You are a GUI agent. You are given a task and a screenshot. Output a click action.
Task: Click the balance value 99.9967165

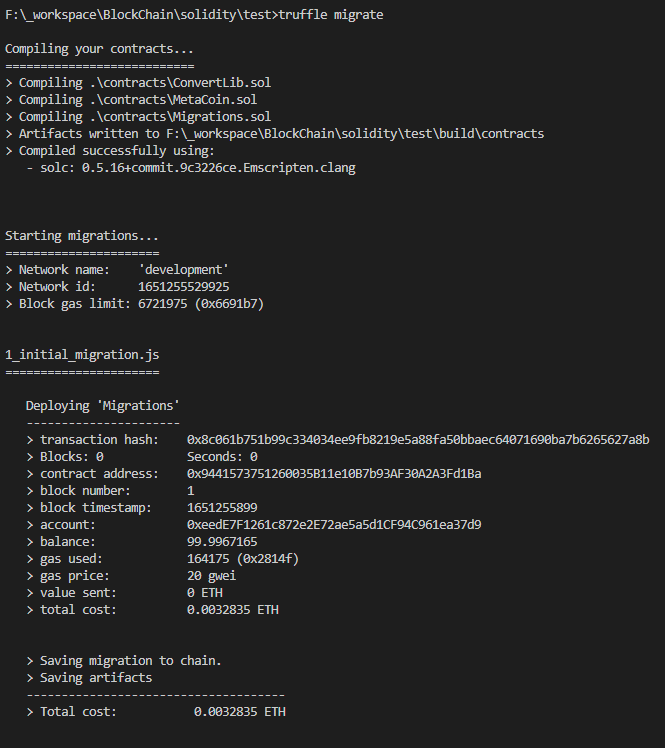pyautogui.click(x=222, y=542)
